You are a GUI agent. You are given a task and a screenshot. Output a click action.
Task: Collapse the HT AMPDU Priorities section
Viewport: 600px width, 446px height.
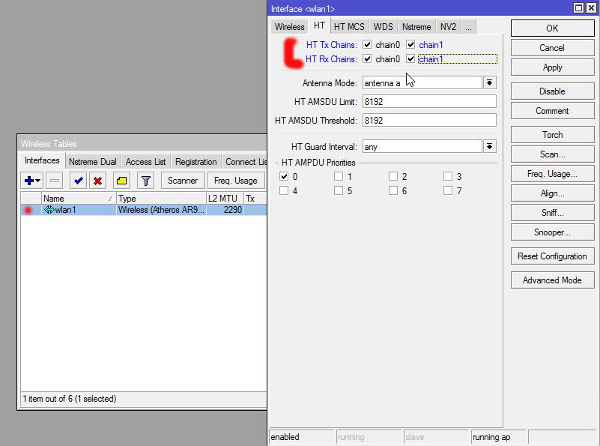277,163
